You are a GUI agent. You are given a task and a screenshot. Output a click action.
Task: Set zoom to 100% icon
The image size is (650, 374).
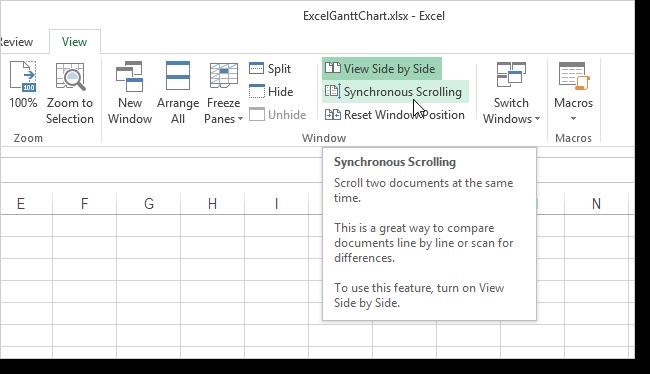(23, 76)
